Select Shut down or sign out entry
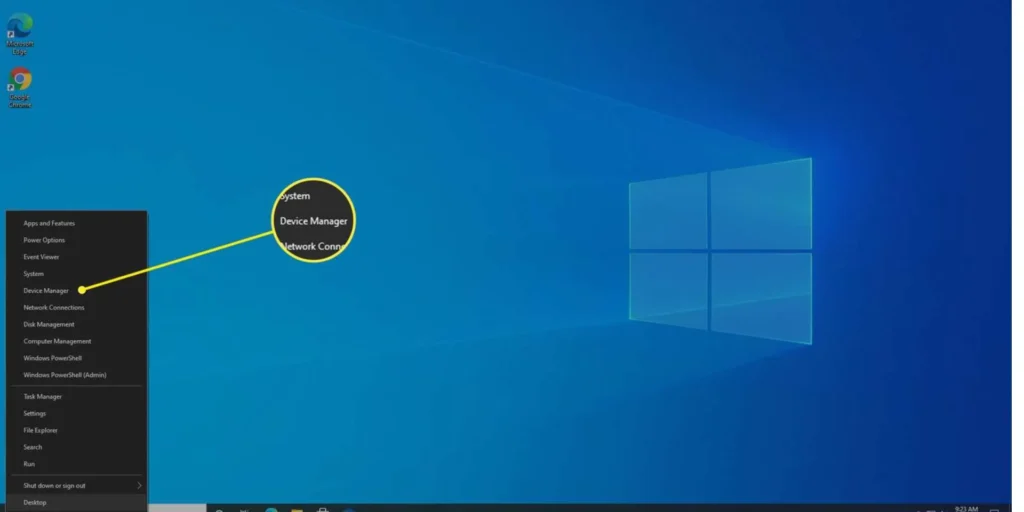 pyautogui.click(x=76, y=486)
